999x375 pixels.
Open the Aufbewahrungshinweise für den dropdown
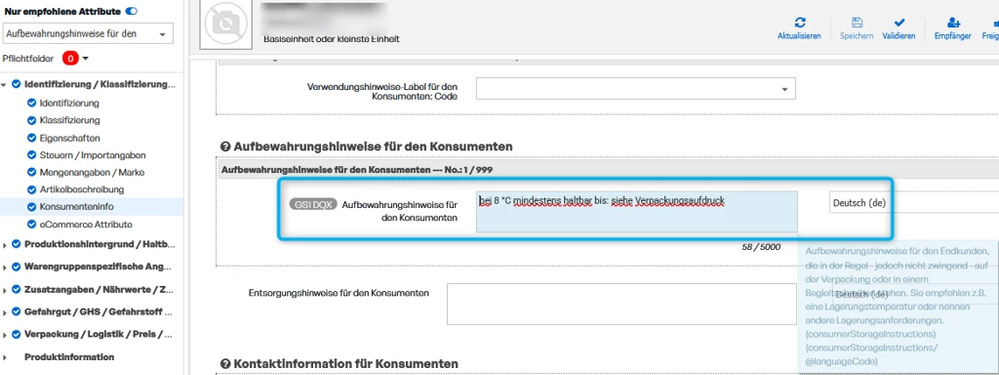click(x=89, y=34)
